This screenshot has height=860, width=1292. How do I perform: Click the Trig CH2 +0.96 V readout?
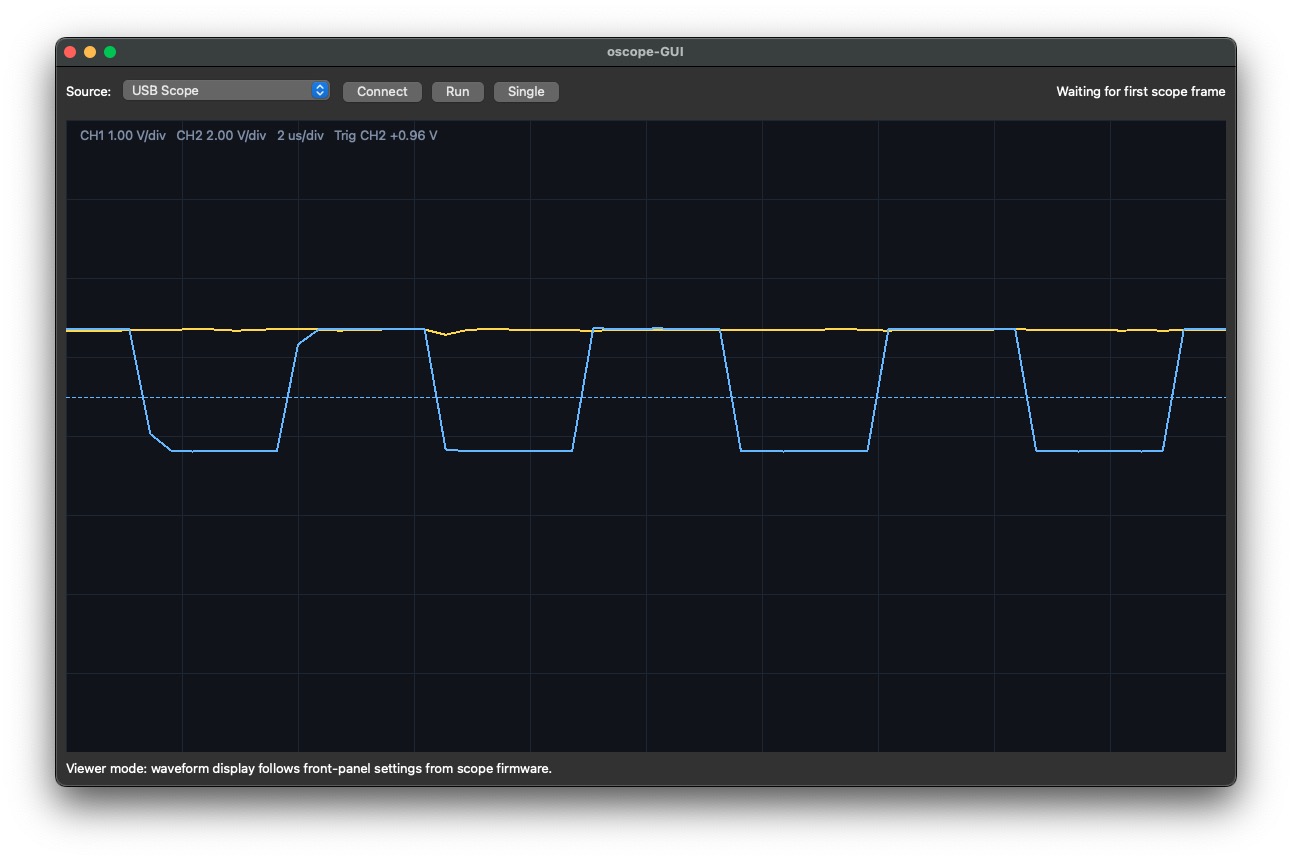point(386,136)
